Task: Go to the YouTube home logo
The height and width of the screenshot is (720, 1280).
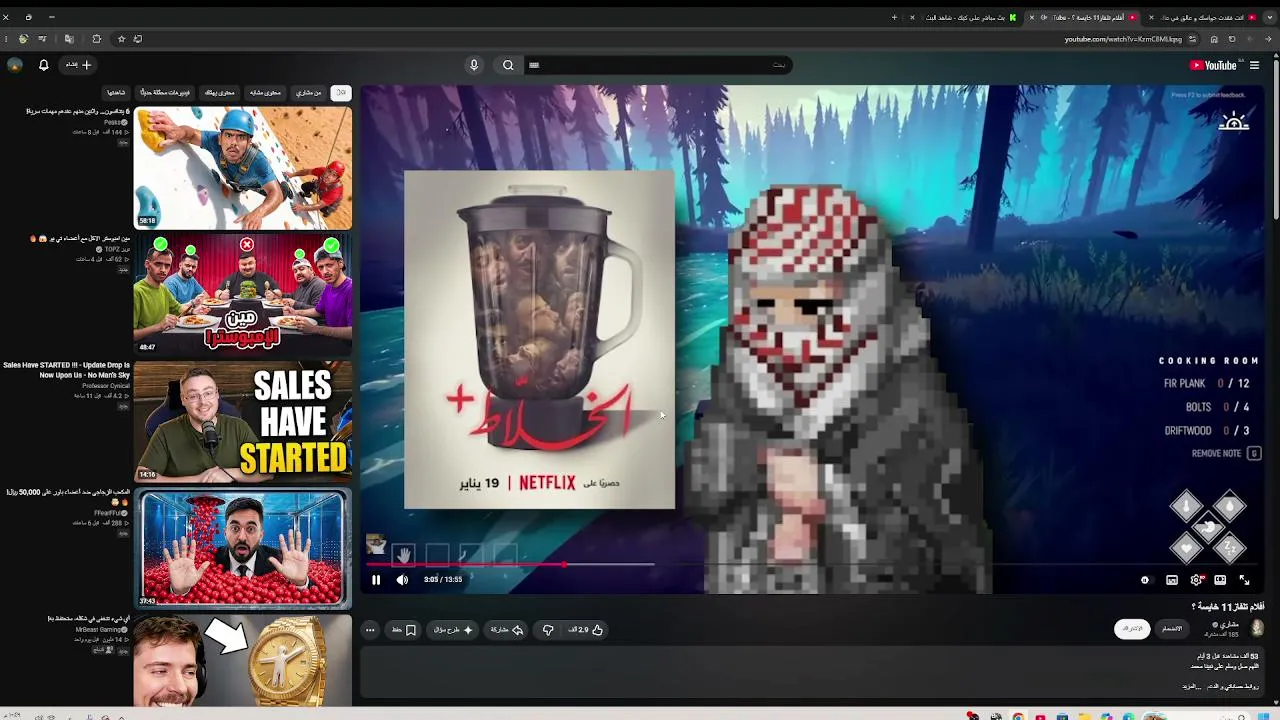Action: click(1214, 66)
